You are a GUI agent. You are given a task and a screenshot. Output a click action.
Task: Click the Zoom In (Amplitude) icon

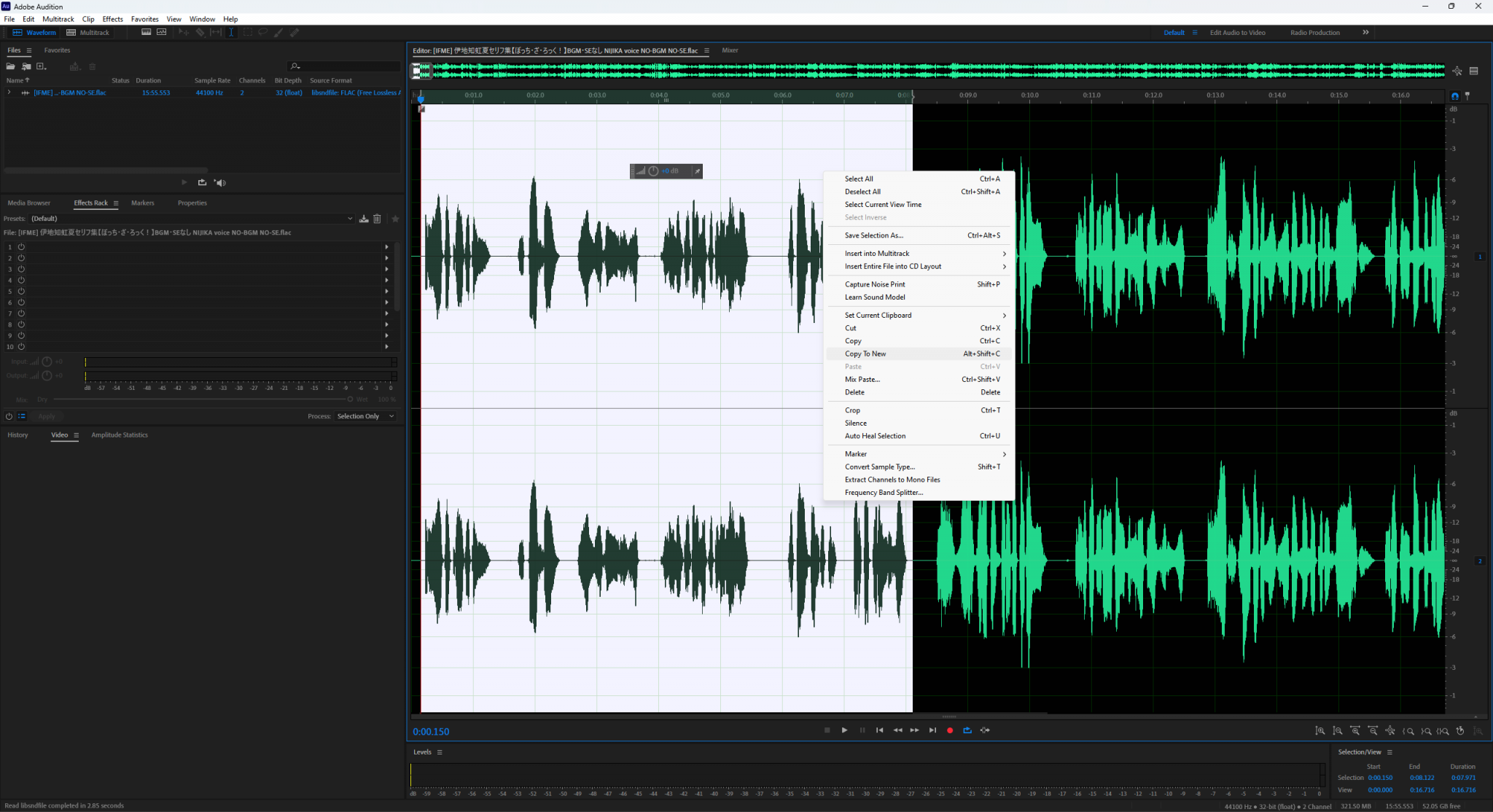[1321, 730]
